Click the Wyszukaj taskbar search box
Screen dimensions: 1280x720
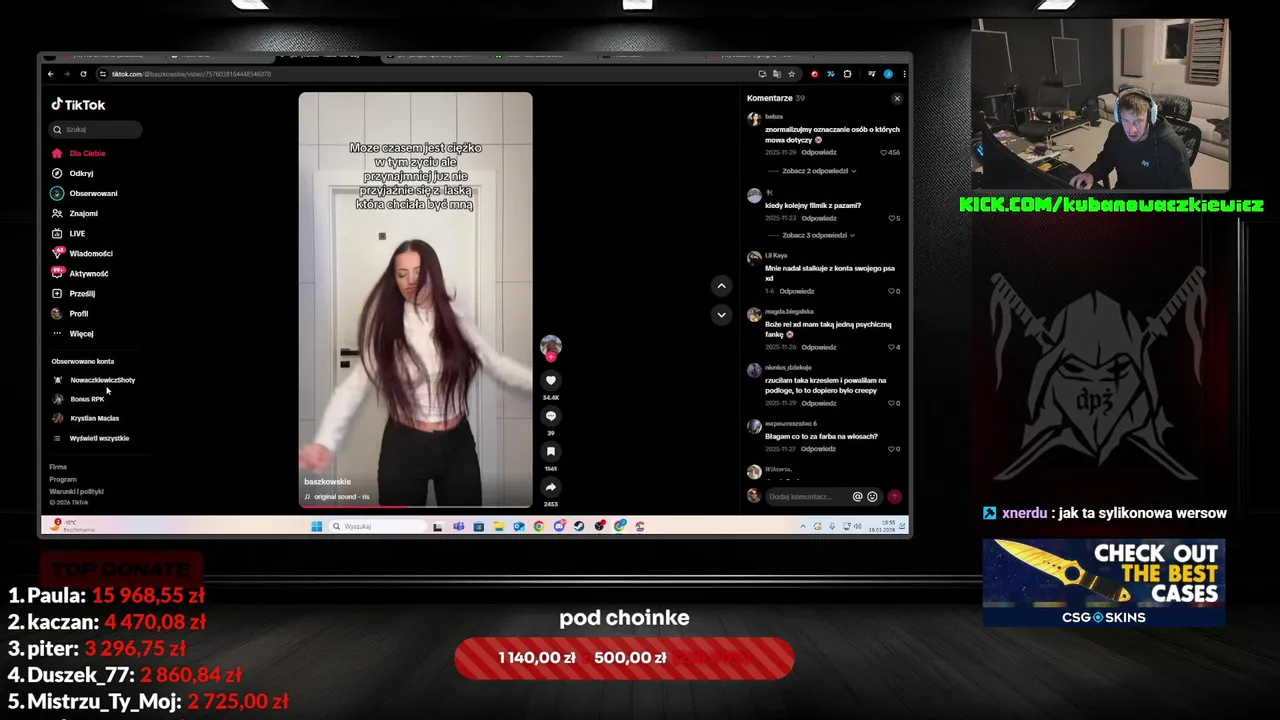378,526
